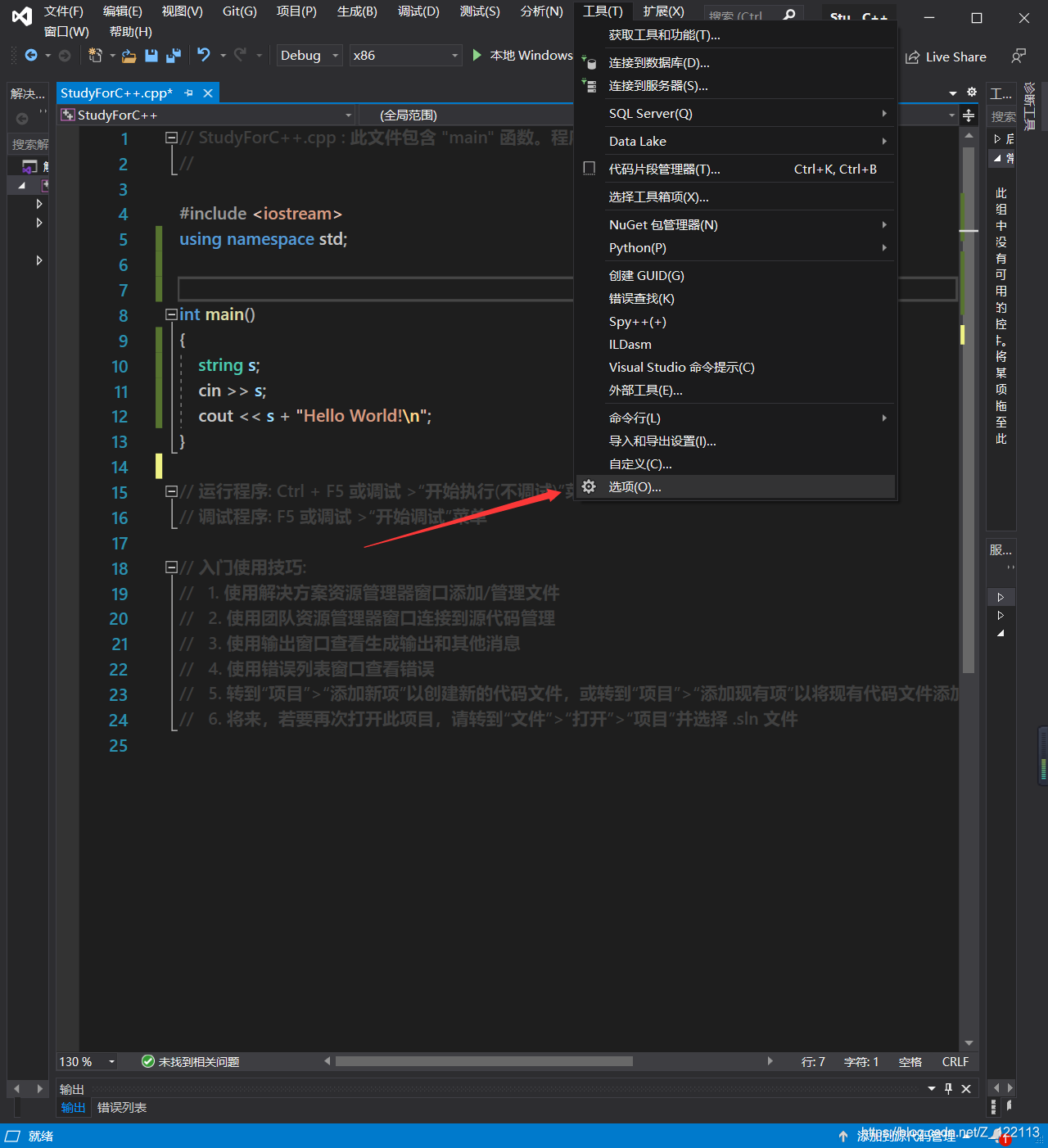Switch to the 错误列表 tab
The image size is (1048, 1148).
point(122,1108)
